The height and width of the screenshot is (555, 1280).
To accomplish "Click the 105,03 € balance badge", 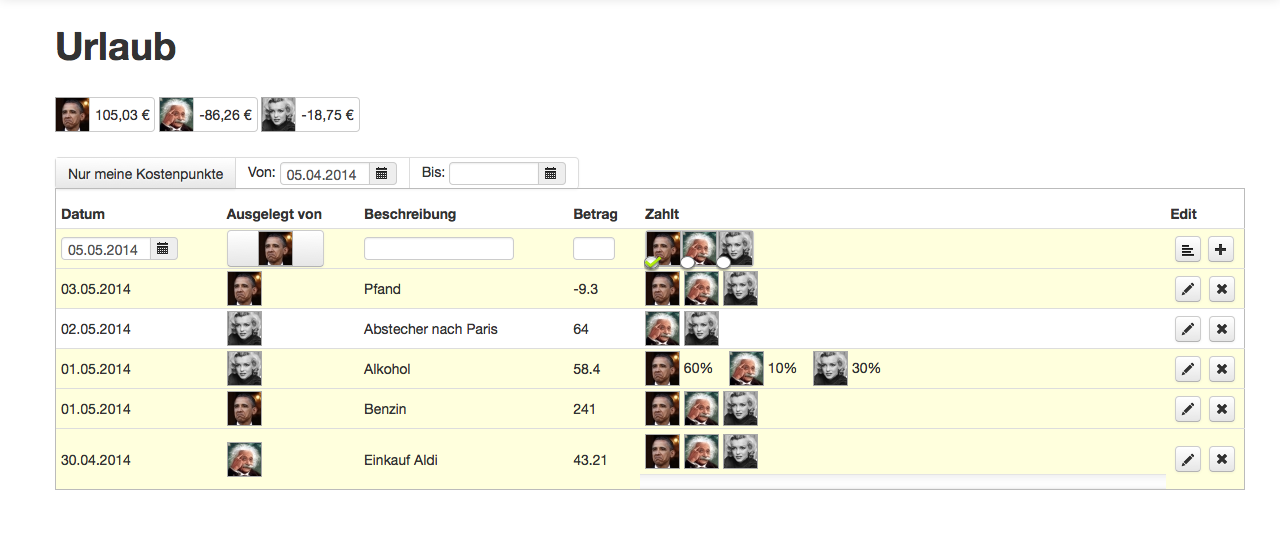I will (x=105, y=115).
